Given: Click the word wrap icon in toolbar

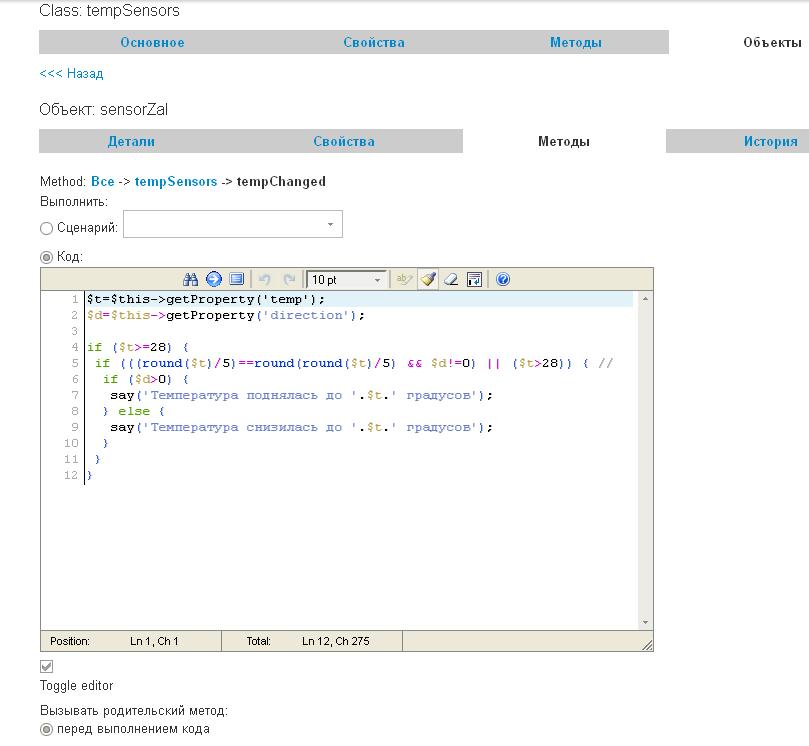Looking at the screenshot, I should (x=475, y=280).
